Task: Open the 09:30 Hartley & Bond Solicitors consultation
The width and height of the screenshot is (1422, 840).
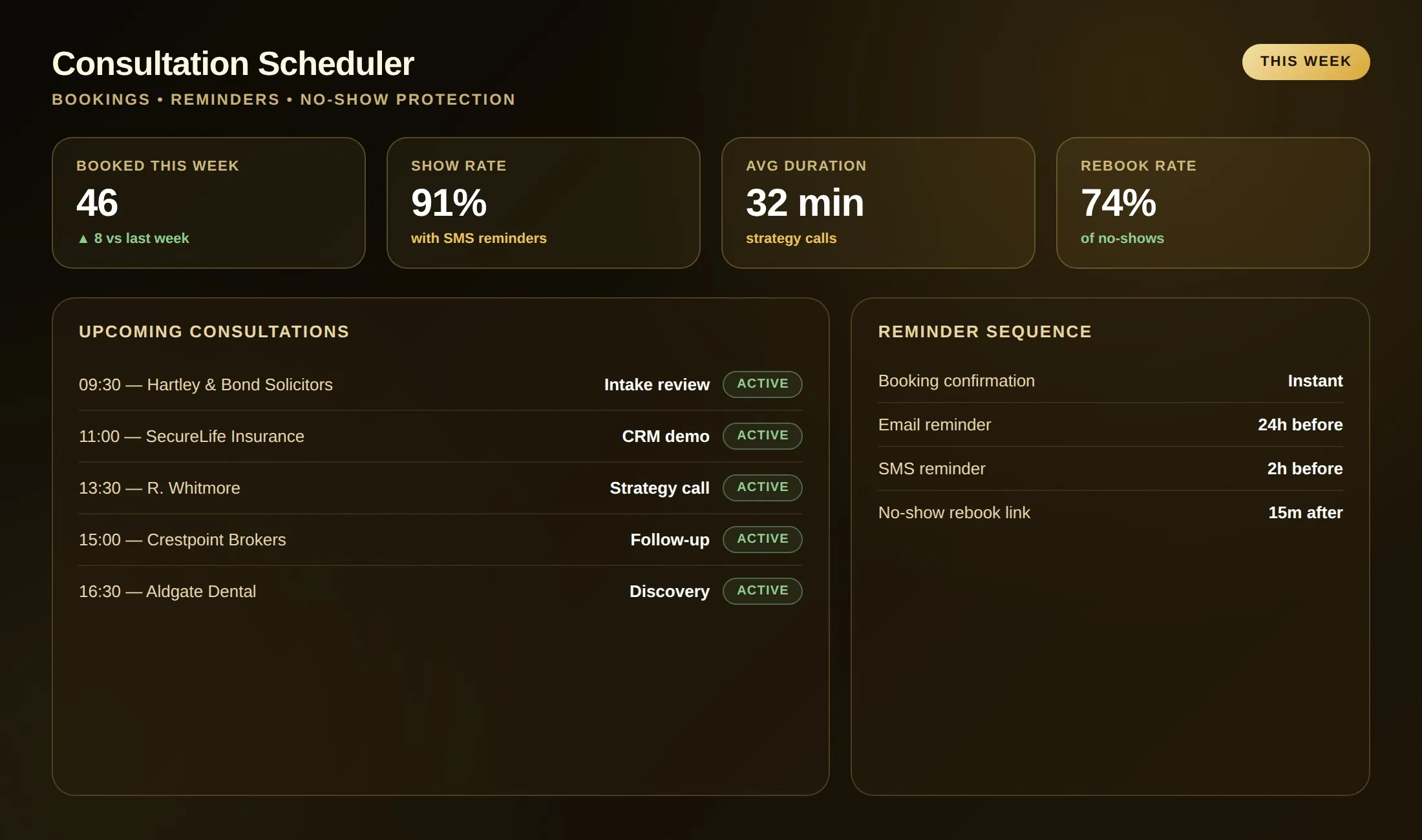Action: tap(441, 384)
